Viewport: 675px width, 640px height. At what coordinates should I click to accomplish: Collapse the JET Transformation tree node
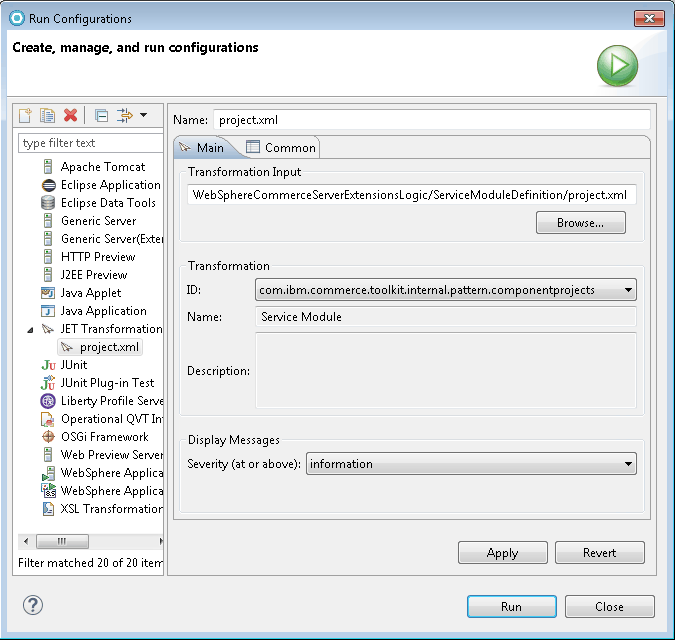click(x=30, y=330)
